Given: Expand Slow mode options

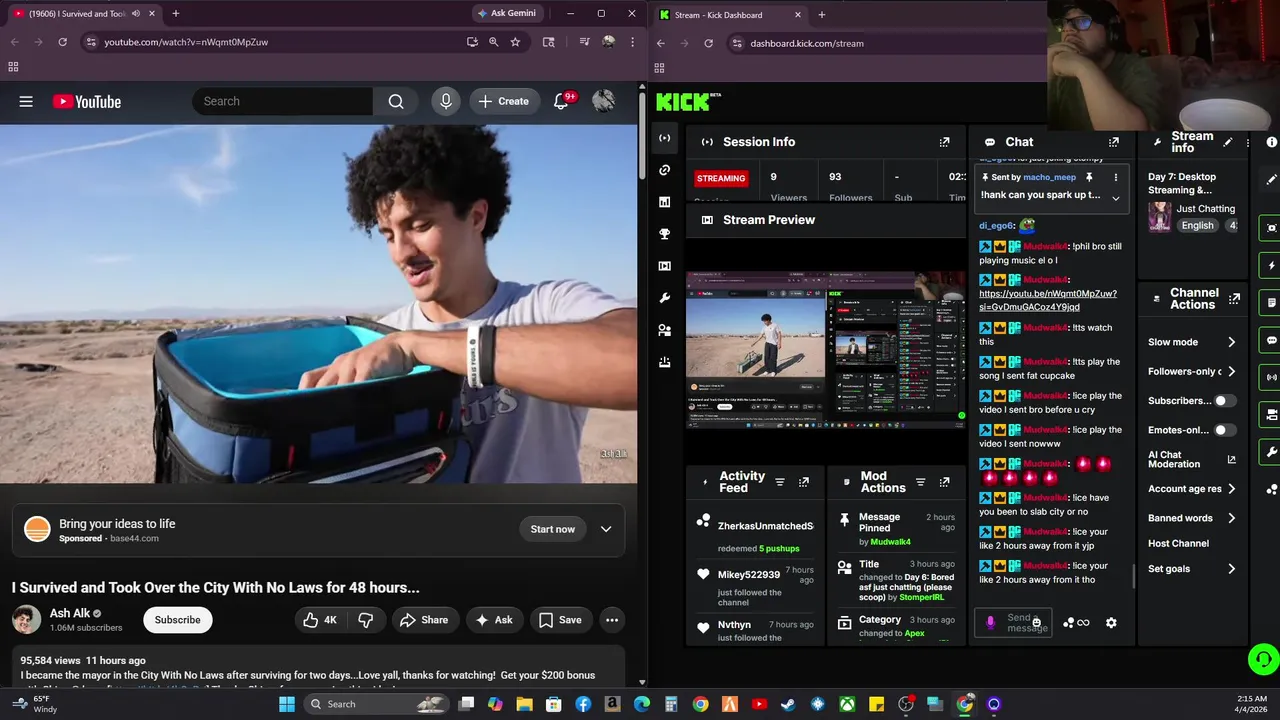Looking at the screenshot, I should 1232,342.
